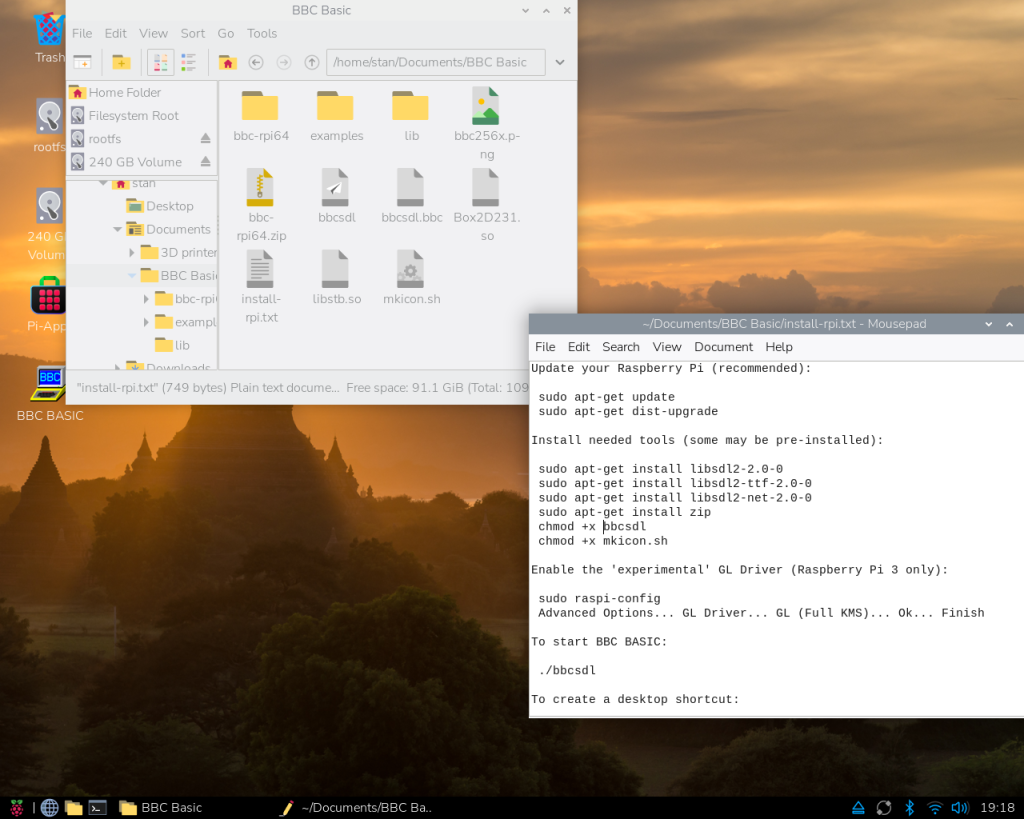Go up to the parent folder

coord(312,62)
